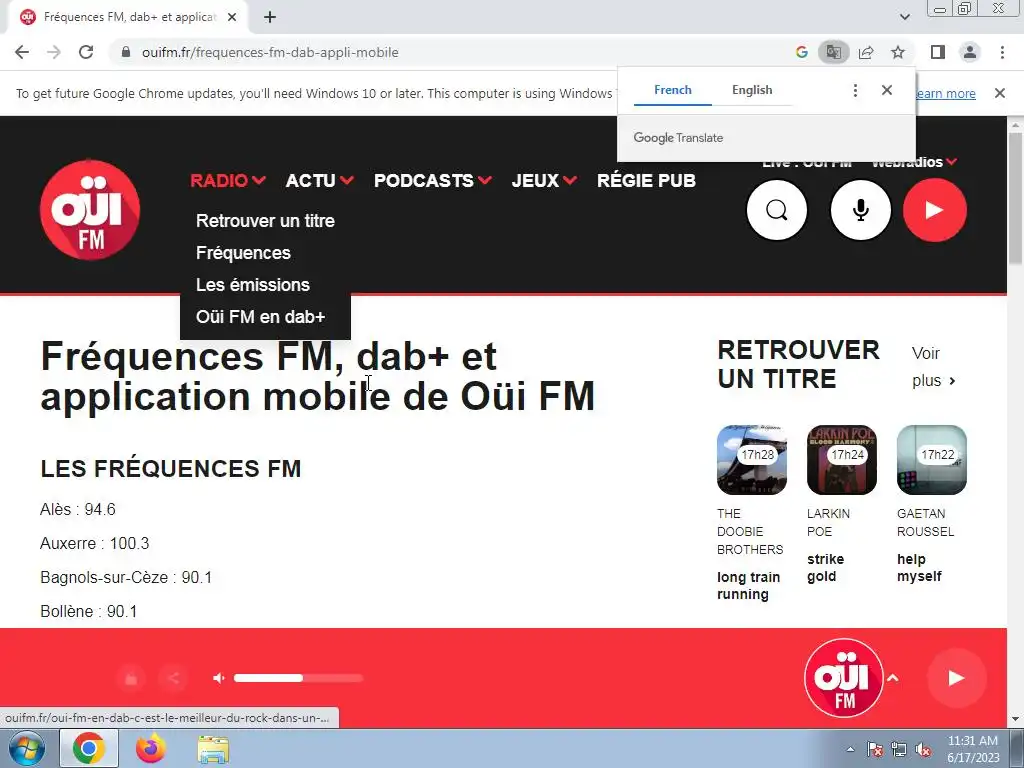This screenshot has width=1024, height=768.
Task: Click Learn more link in info bar
Action: [946, 93]
